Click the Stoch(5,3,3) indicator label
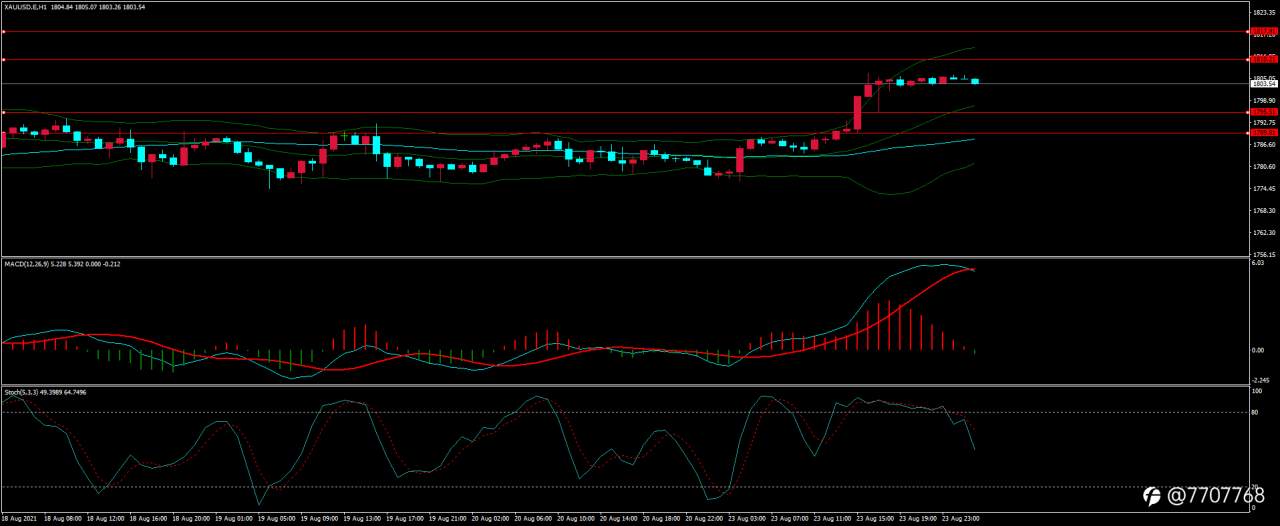1280x526 pixels. (20, 391)
